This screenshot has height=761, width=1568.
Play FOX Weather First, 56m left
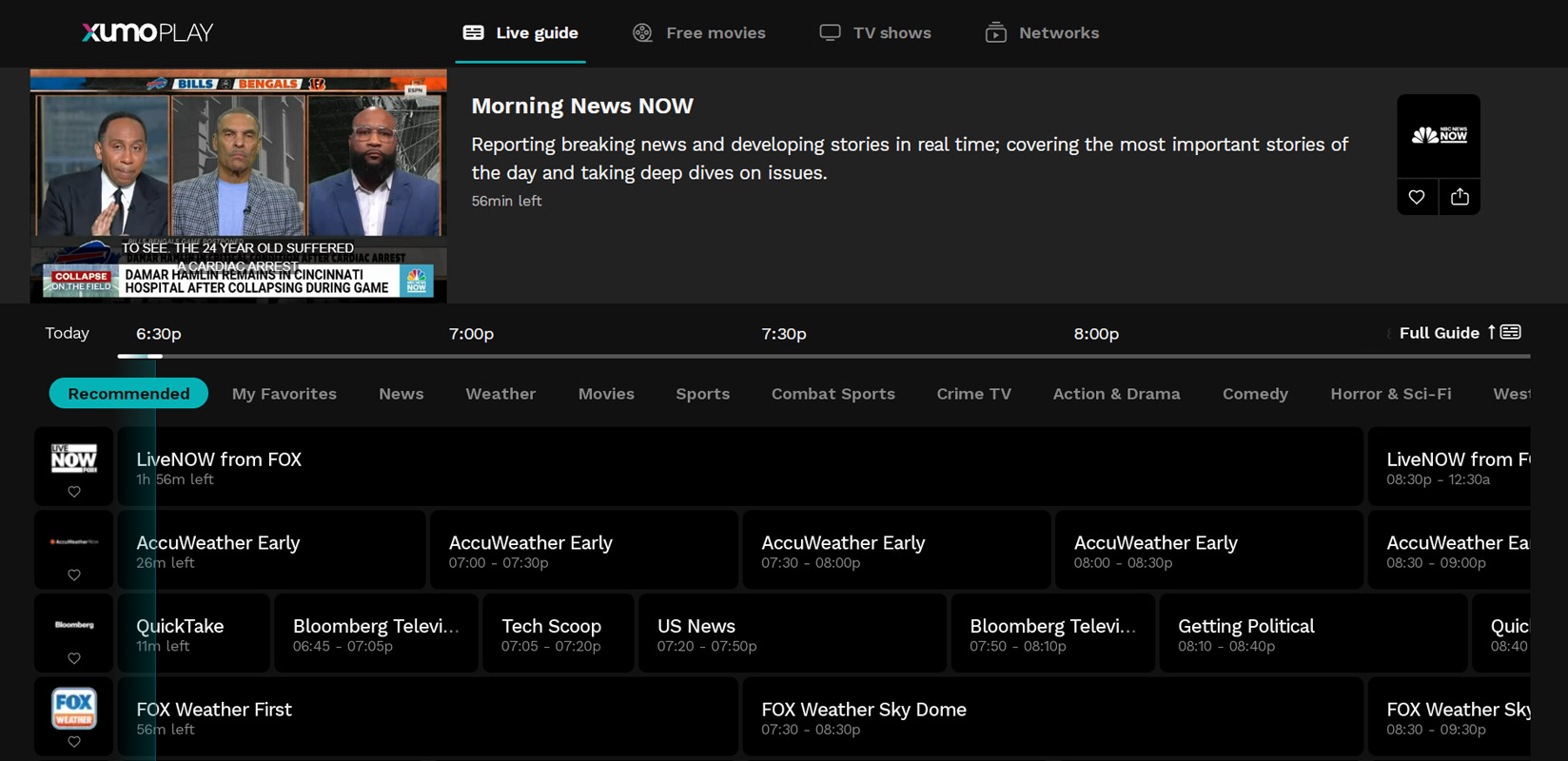(x=428, y=717)
